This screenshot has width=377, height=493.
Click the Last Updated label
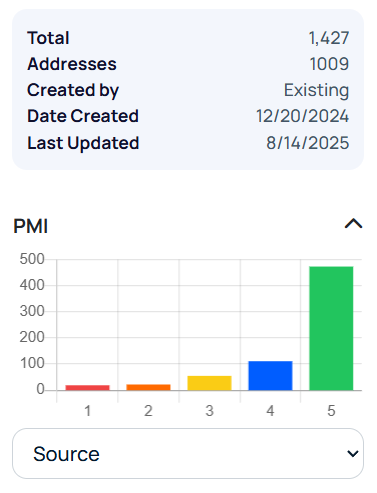83,143
